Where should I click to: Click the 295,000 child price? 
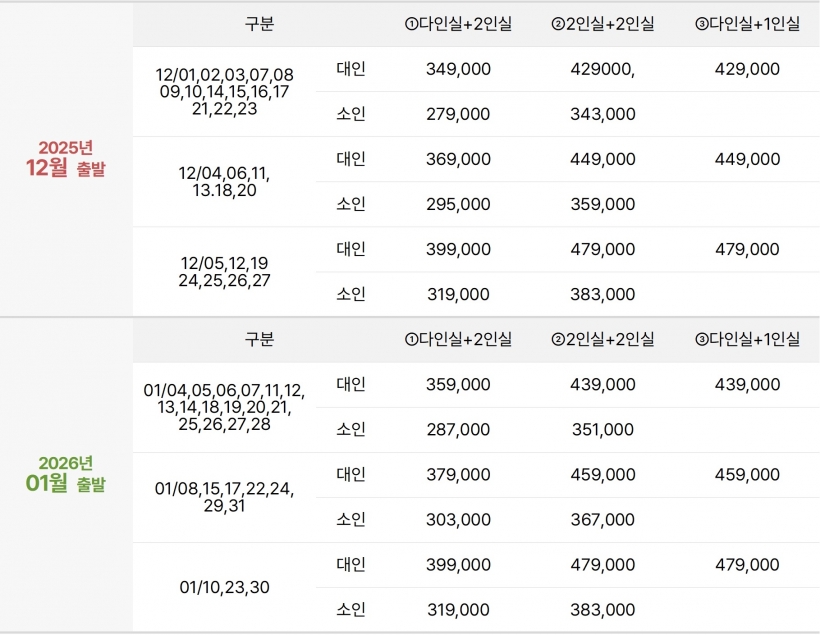(x=458, y=204)
